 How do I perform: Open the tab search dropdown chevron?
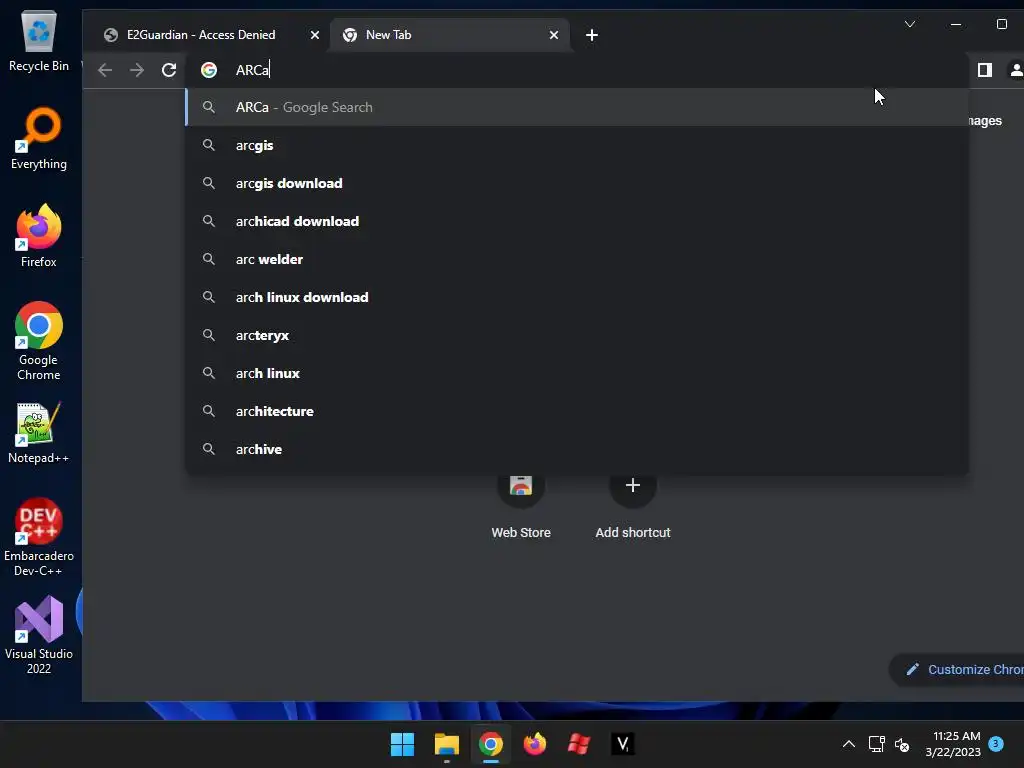pos(910,24)
